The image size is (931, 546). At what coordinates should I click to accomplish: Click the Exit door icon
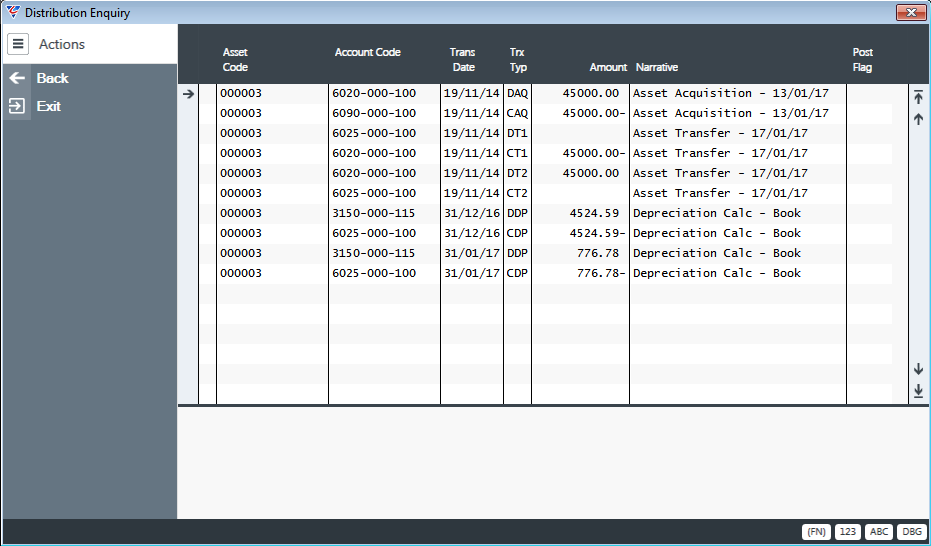[17, 106]
